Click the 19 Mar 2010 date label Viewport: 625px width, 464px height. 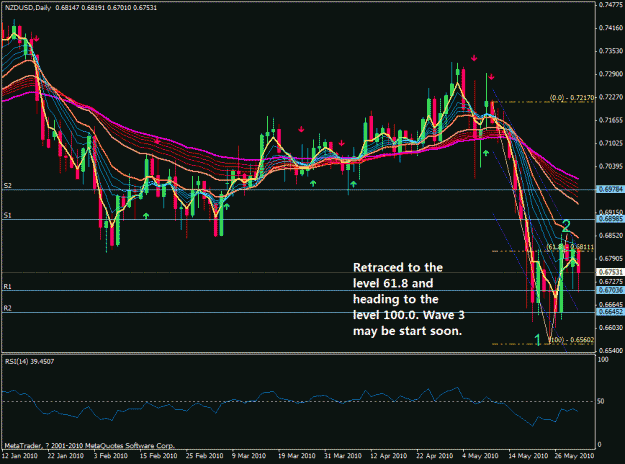(x=297, y=456)
